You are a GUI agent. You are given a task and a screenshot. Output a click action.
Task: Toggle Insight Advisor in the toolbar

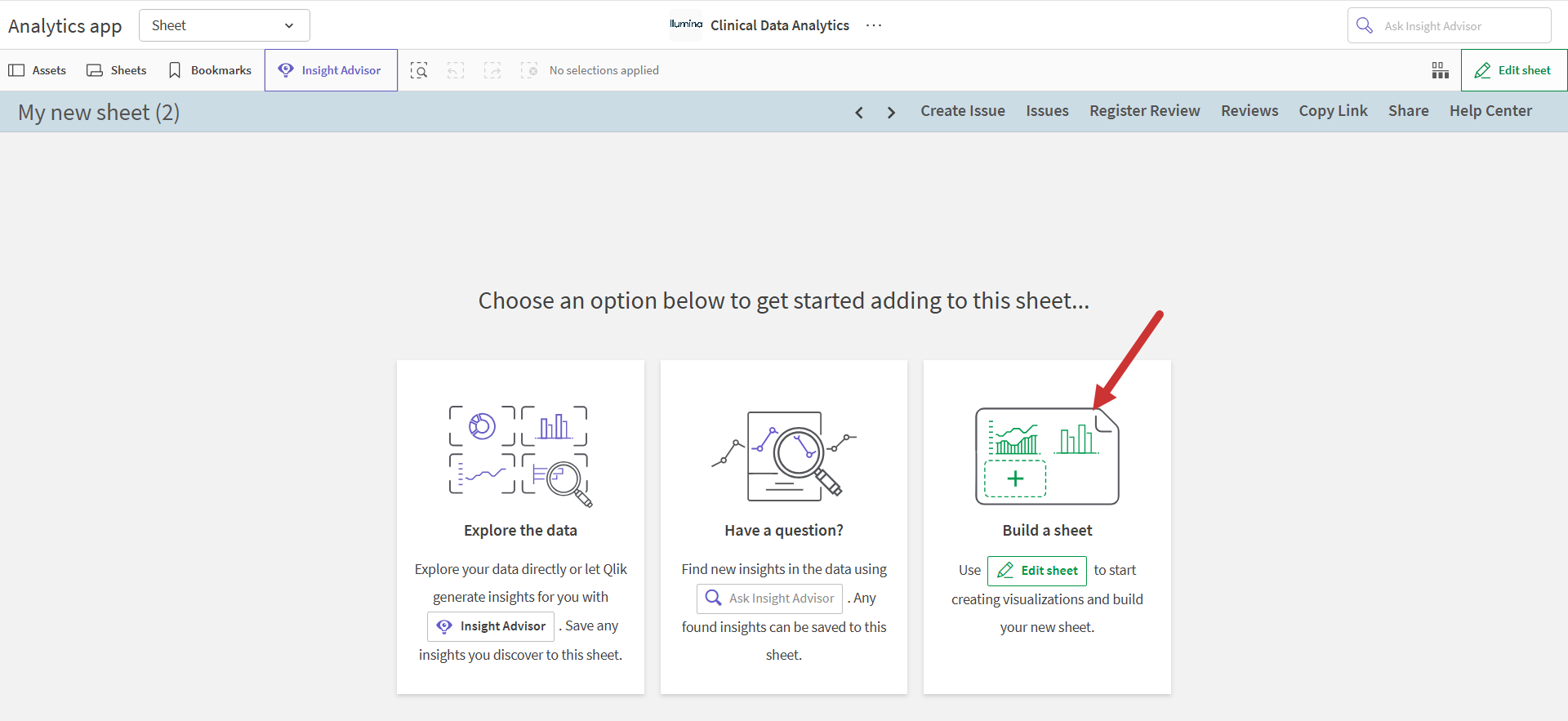pos(331,70)
